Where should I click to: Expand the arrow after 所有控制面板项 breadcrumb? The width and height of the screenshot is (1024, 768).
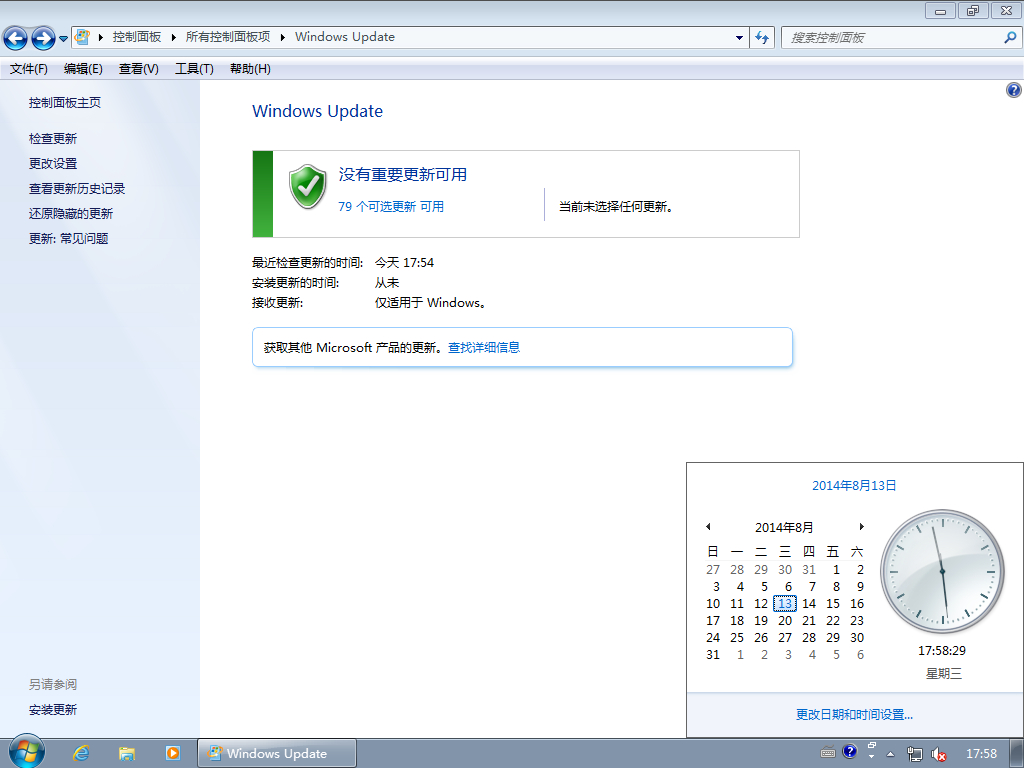click(283, 37)
